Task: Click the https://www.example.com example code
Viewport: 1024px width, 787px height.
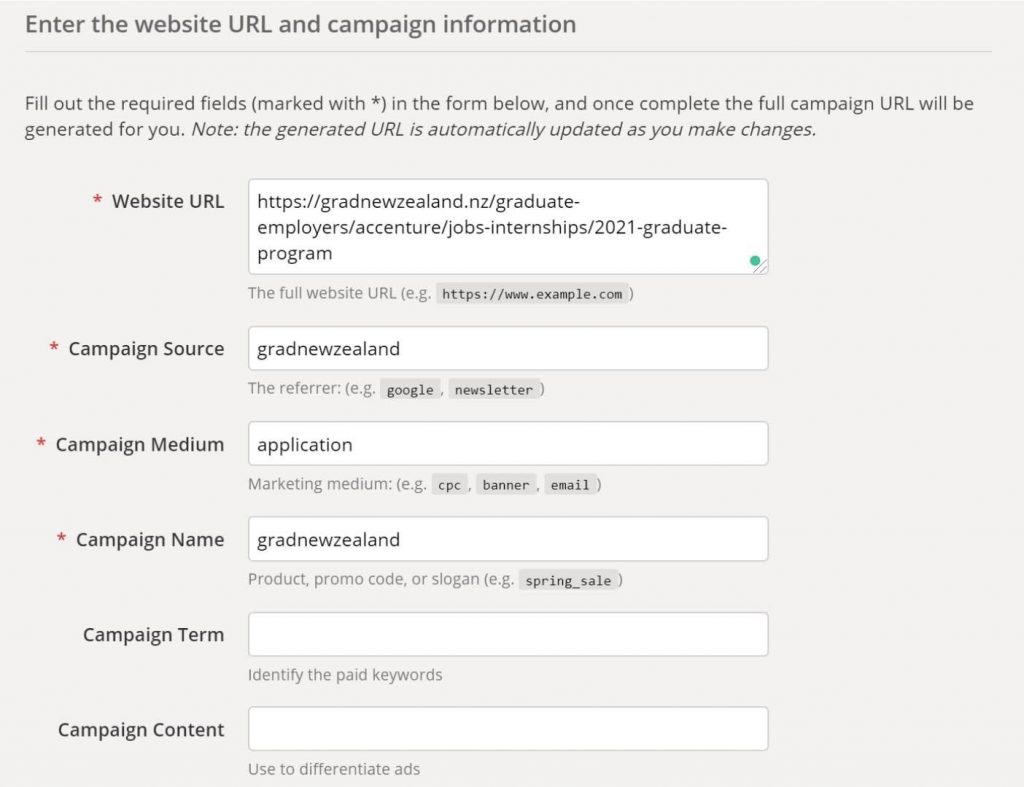Action: (532, 294)
